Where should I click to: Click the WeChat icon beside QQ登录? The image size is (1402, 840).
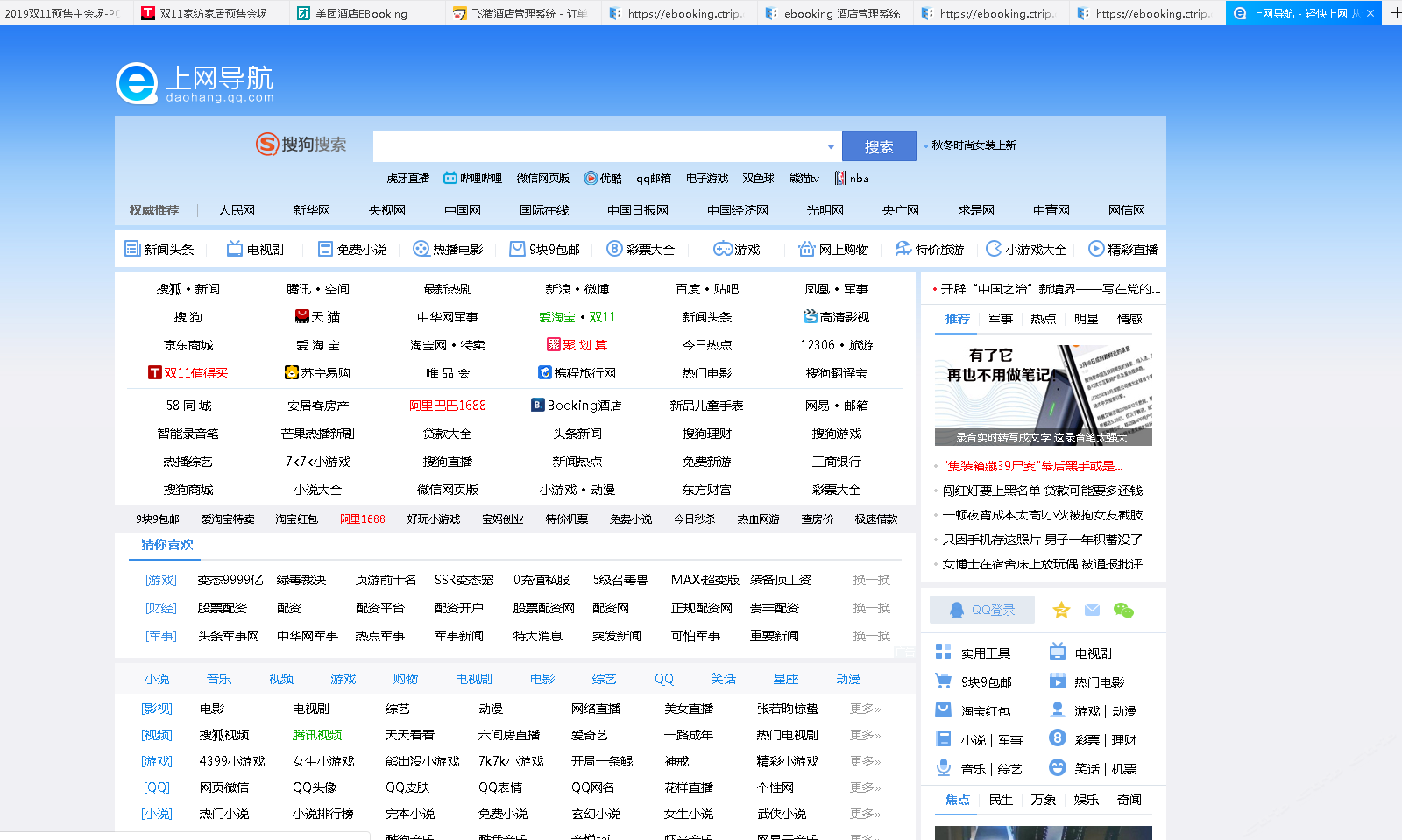point(1123,610)
